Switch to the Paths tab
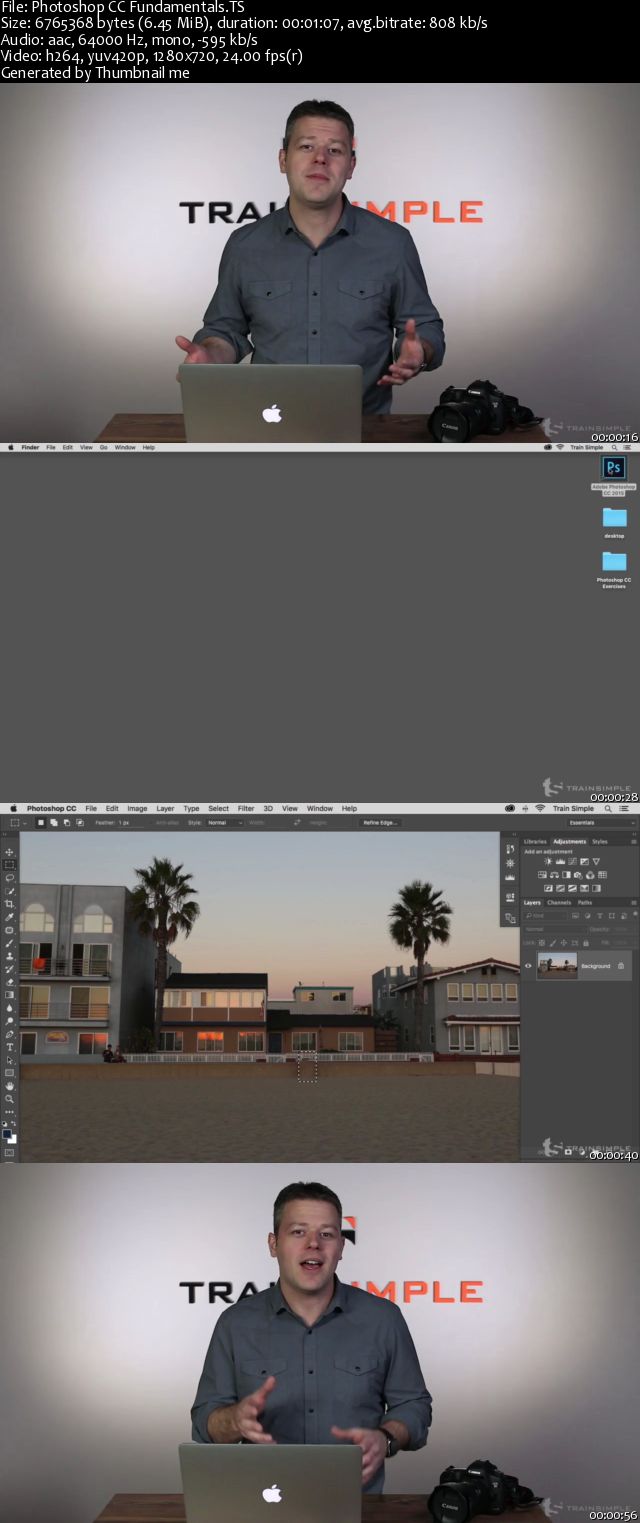This screenshot has height=1523, width=640. [x=585, y=903]
